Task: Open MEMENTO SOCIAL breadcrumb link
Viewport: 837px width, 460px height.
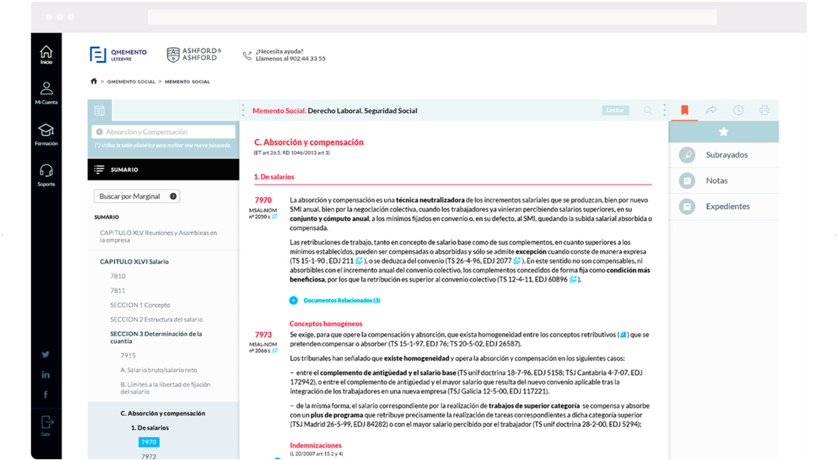Action: tap(187, 82)
